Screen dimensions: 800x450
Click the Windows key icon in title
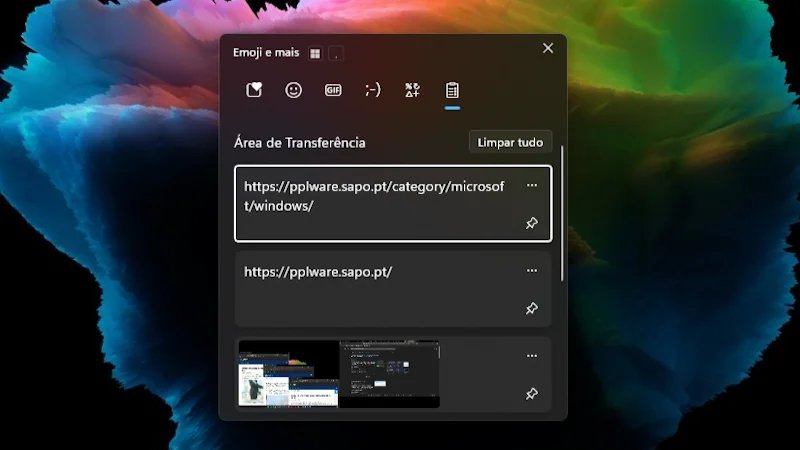[x=315, y=53]
